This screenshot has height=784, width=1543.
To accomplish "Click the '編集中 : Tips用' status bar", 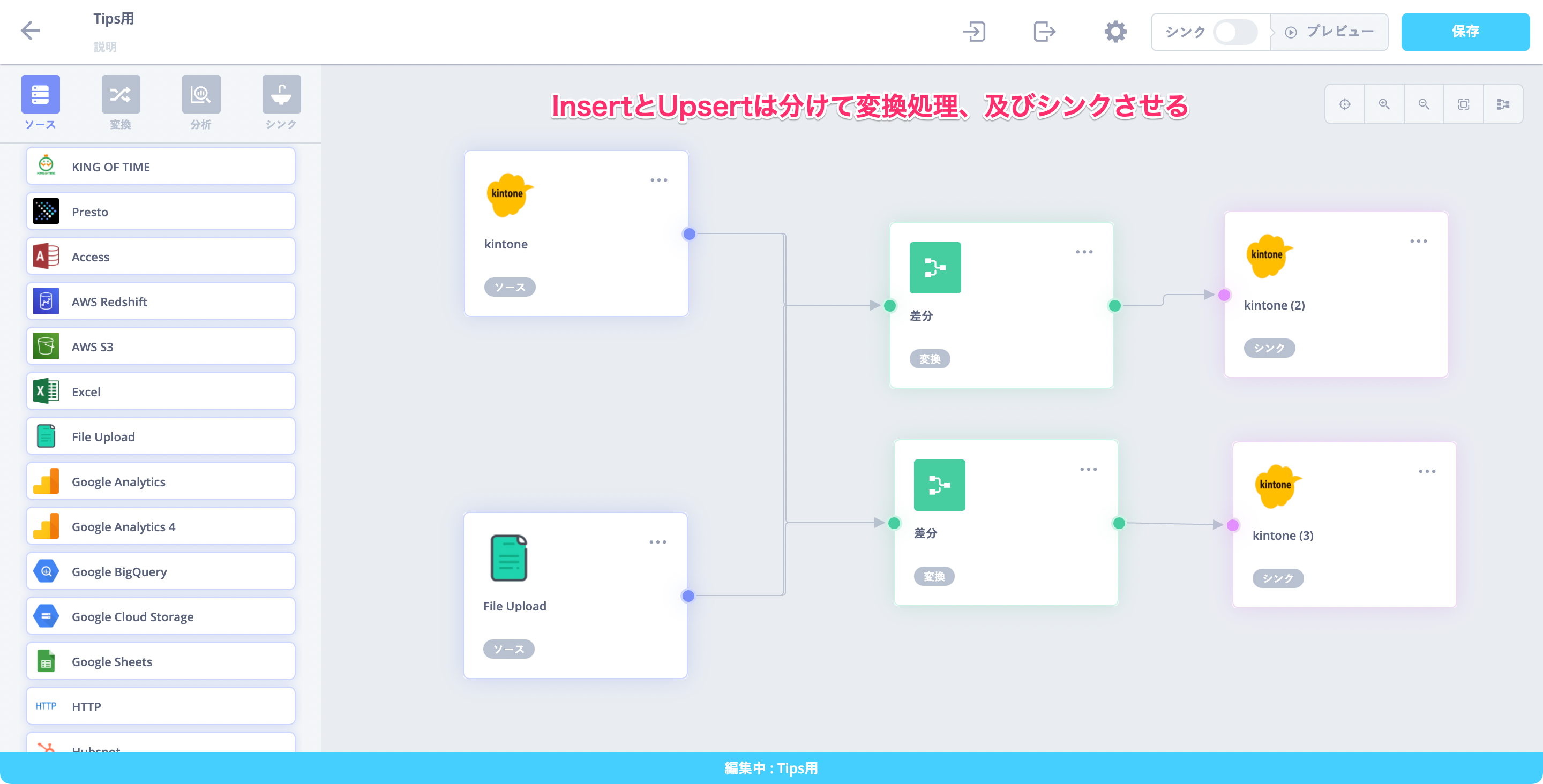I will 771,768.
